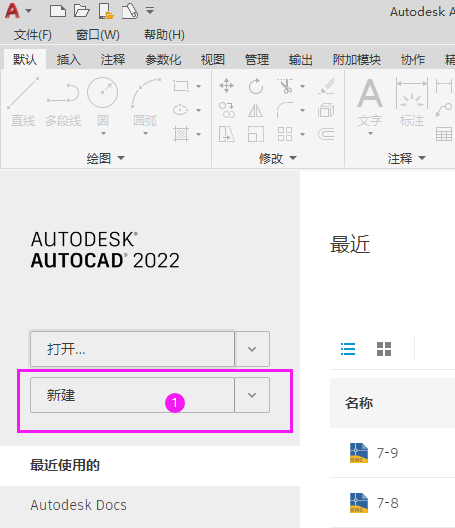Select the Array tool
This screenshot has width=455, height=528.
coord(285,134)
